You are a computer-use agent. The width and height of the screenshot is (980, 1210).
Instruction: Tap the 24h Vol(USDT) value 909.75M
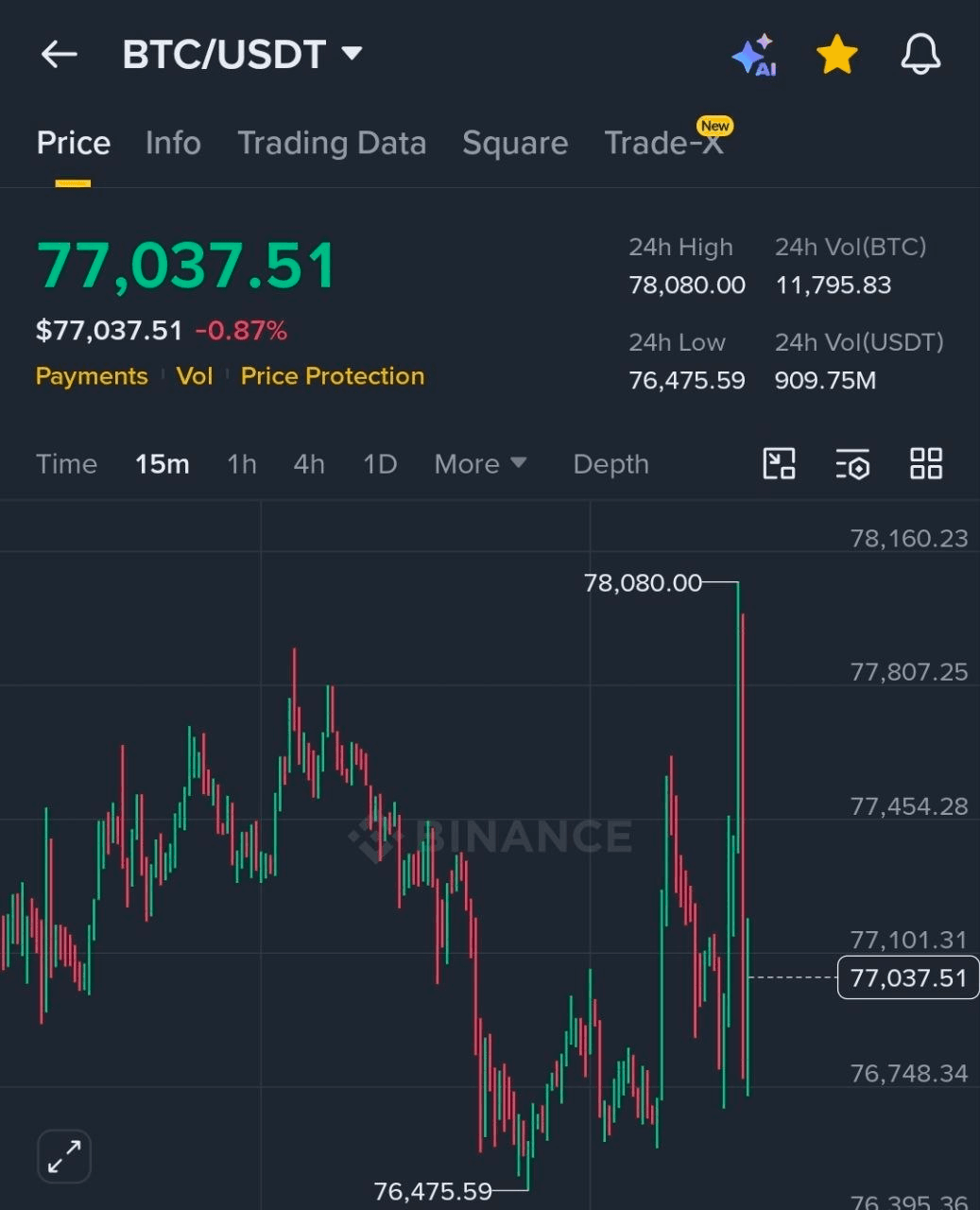[825, 381]
